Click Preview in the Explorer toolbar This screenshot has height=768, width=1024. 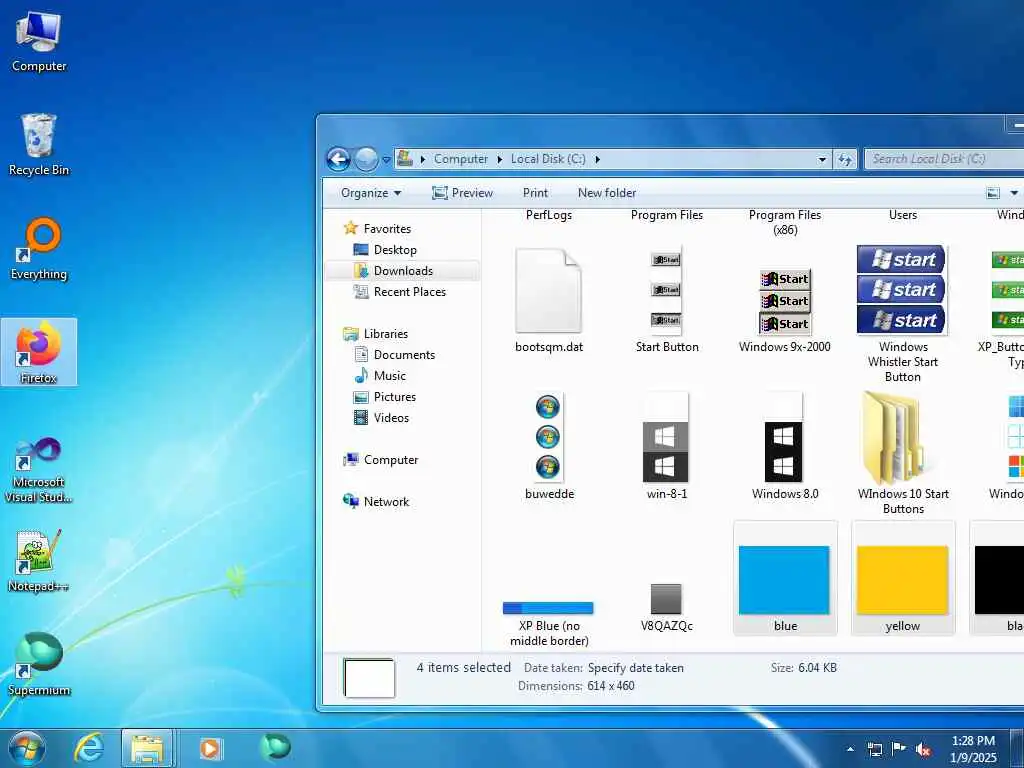(x=462, y=193)
